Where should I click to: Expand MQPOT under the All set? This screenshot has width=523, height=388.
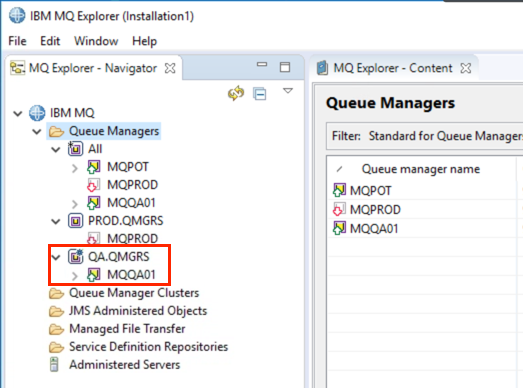[x=75, y=168]
